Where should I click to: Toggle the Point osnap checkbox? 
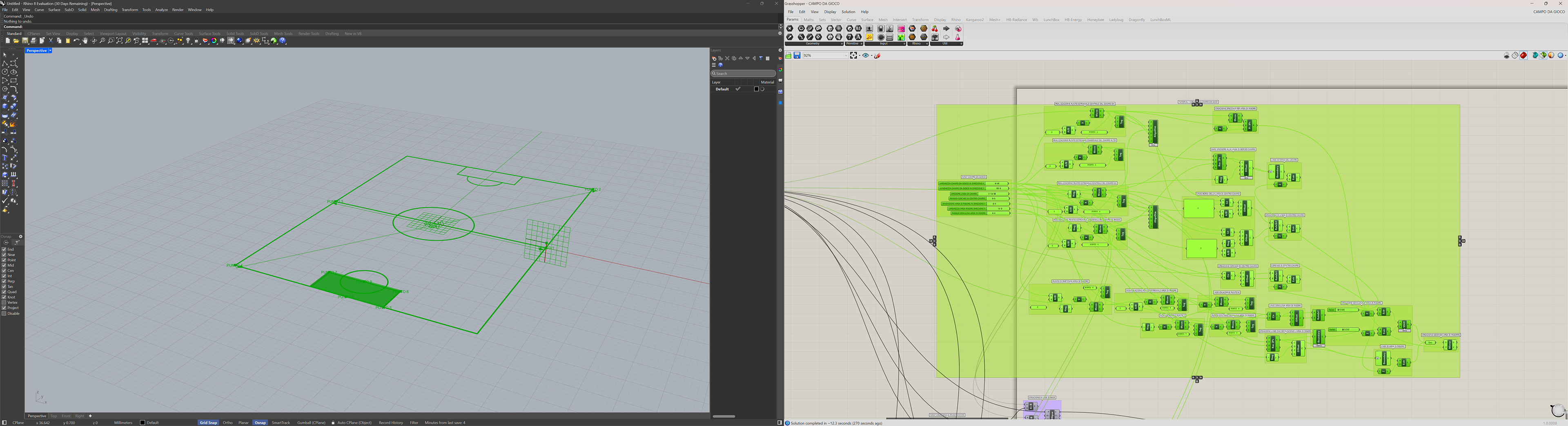coord(4,260)
